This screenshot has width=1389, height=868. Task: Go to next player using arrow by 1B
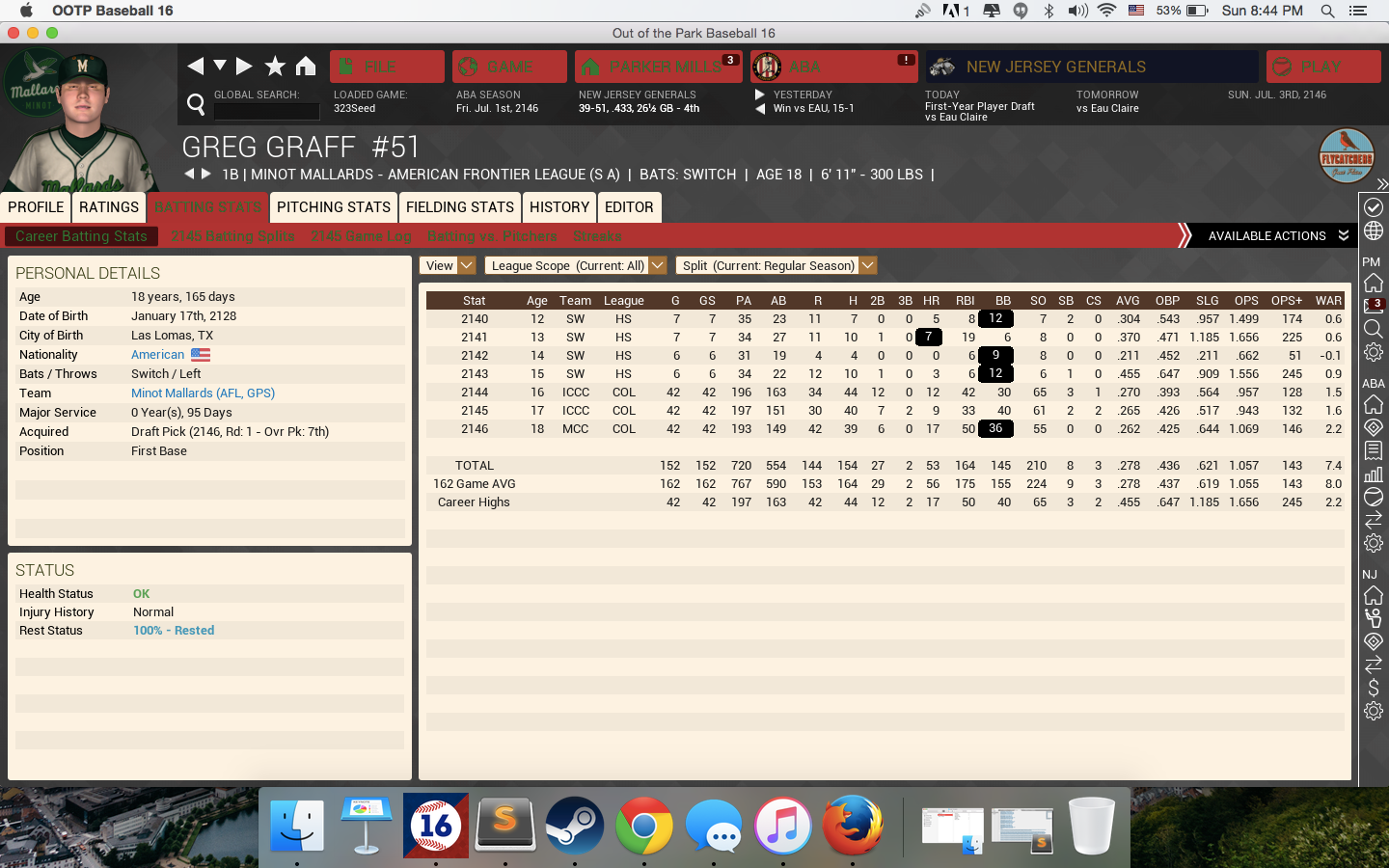[205, 174]
